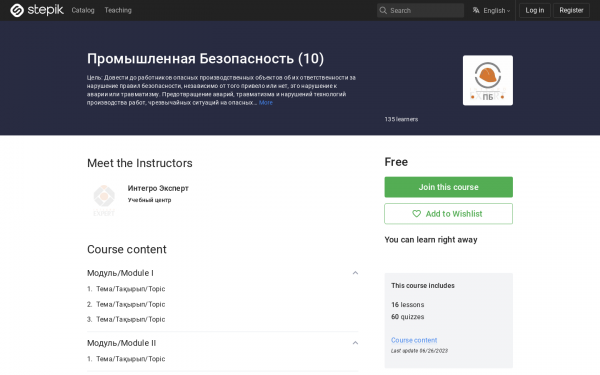Open the Catalog menu
The height and width of the screenshot is (375, 600).
(x=83, y=10)
